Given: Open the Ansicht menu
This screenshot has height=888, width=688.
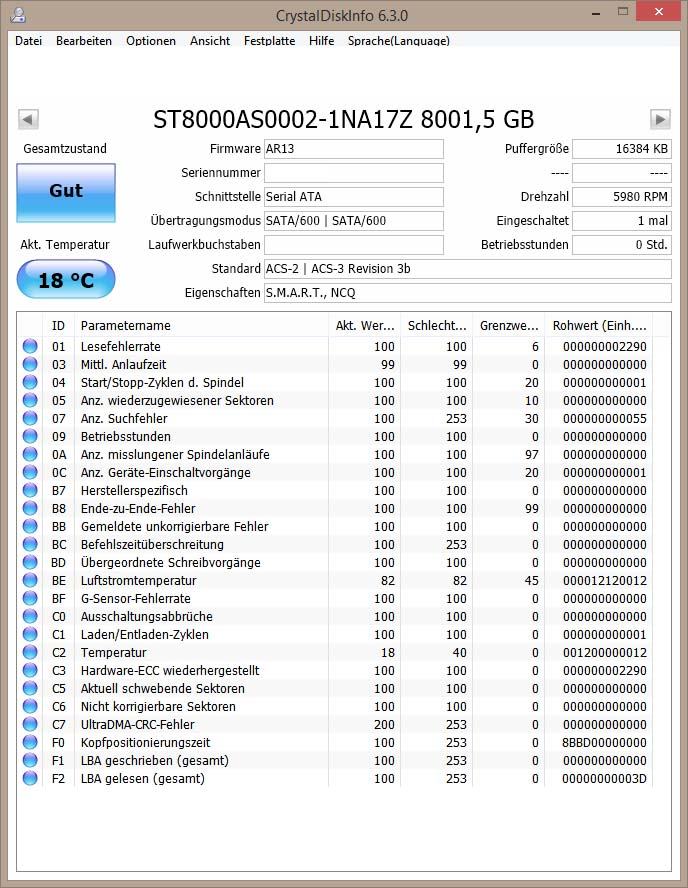Looking at the screenshot, I should pyautogui.click(x=210, y=41).
